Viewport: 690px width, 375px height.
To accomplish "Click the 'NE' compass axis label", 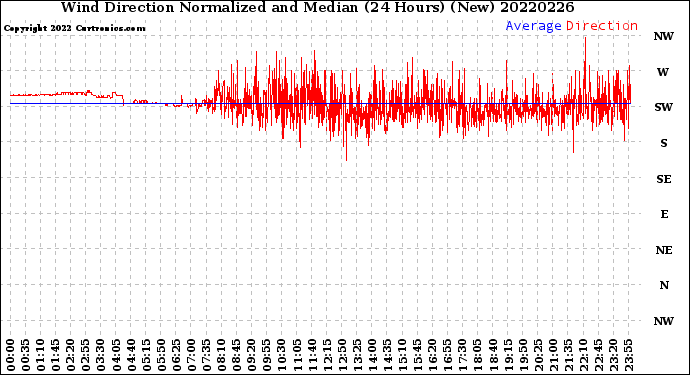I will coord(664,250).
